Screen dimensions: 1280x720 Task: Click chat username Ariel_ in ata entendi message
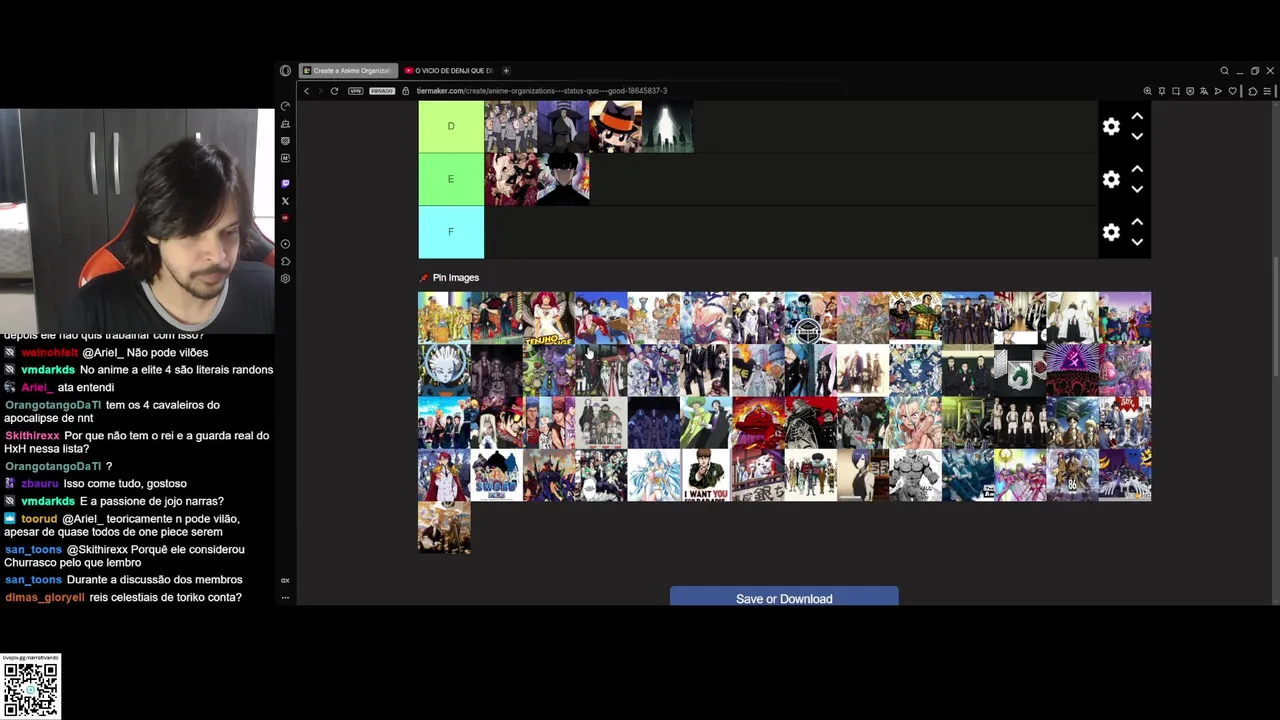[x=37, y=388]
